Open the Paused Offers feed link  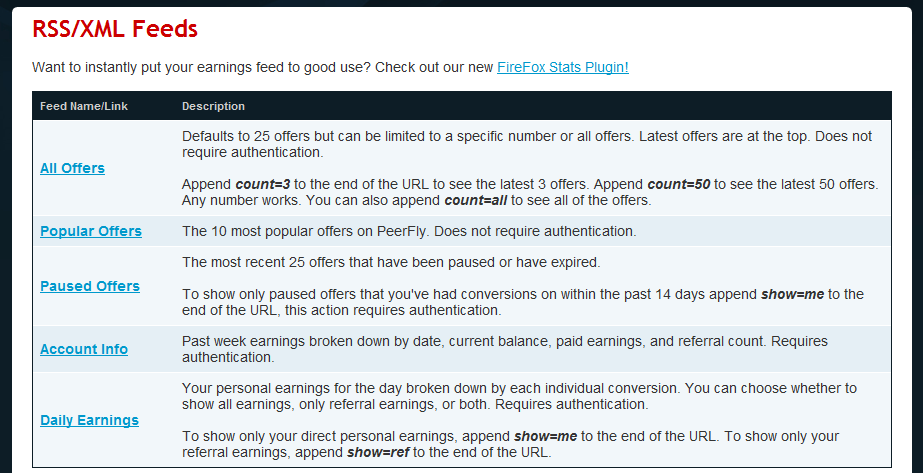[x=90, y=286]
